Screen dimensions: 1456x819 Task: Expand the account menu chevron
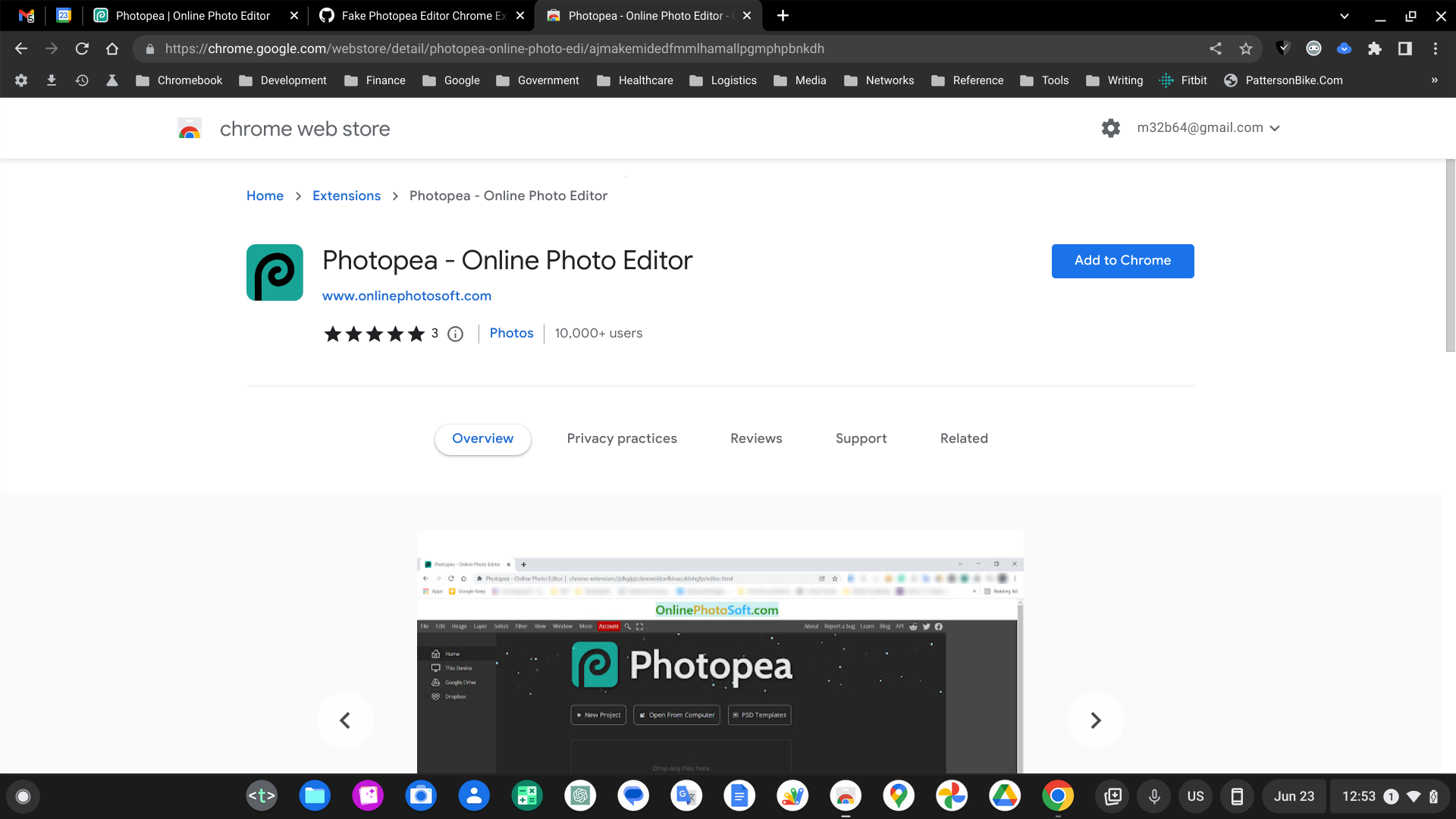(1276, 127)
